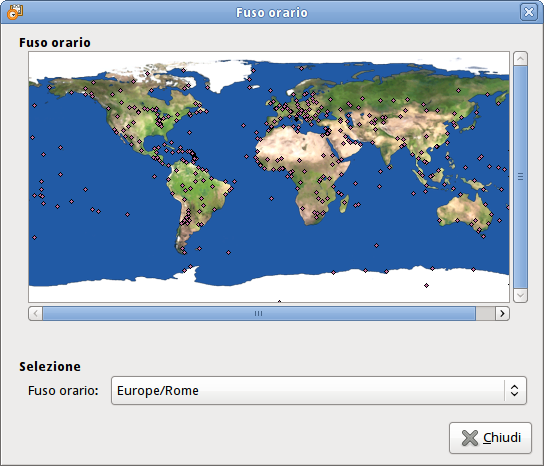Click the map's vertical scrollbar down arrow
The width and height of the screenshot is (544, 466).
pyautogui.click(x=520, y=295)
